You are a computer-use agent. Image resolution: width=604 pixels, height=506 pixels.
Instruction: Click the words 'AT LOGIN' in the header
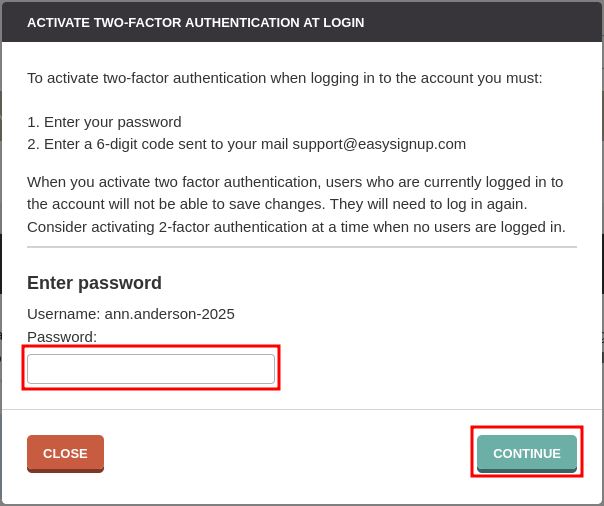[333, 22]
